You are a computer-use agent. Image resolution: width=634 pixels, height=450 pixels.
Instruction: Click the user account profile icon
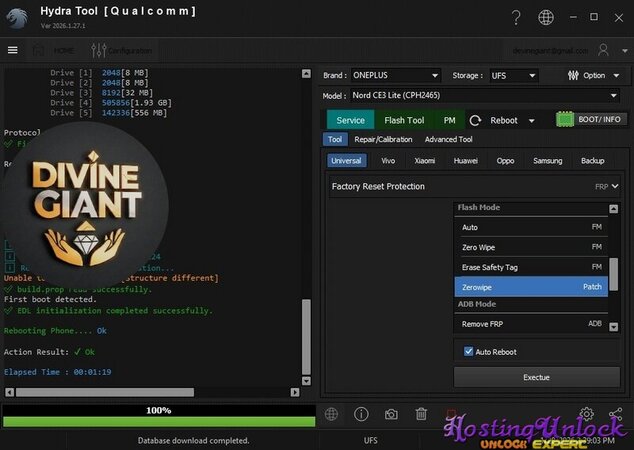[x=603, y=50]
